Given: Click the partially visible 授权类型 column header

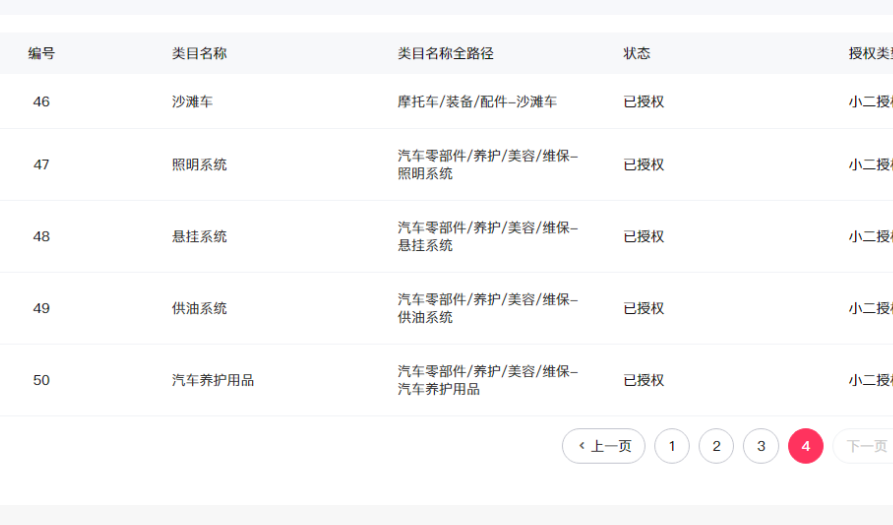Looking at the screenshot, I should click(x=869, y=53).
